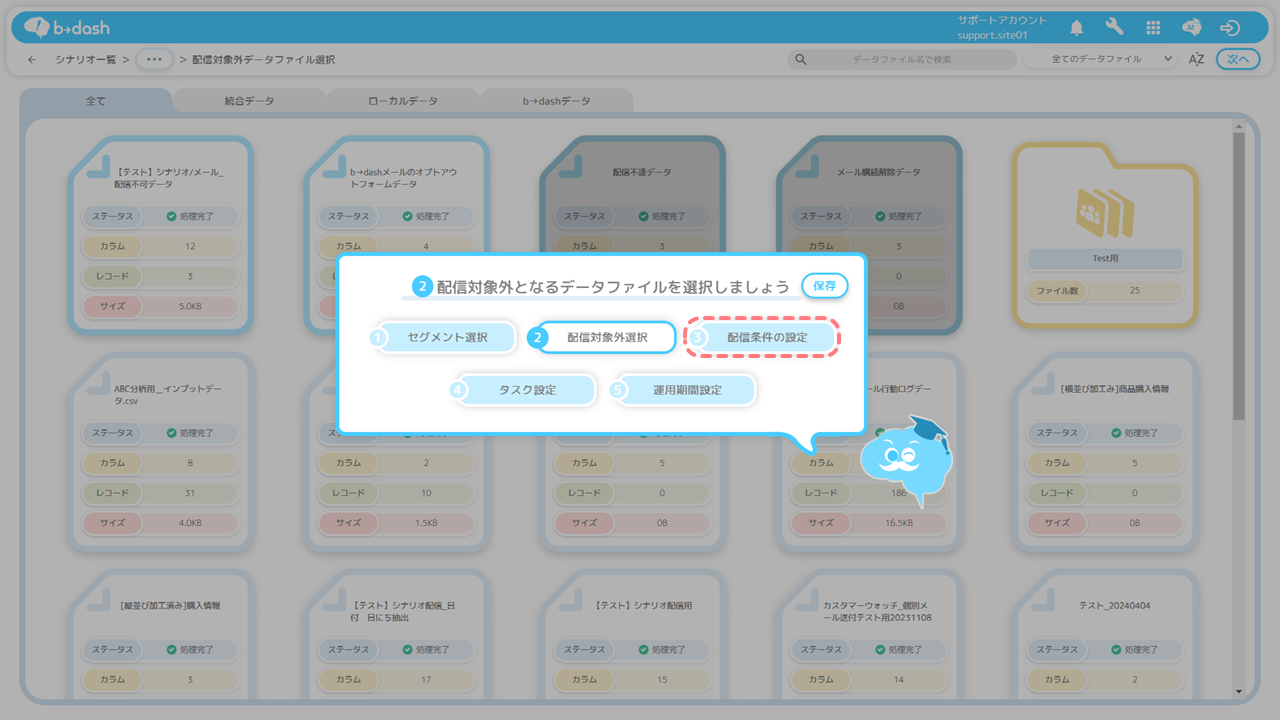Viewport: 1280px width, 720px height.
Task: Click the 保存 button
Action: pyautogui.click(x=825, y=285)
